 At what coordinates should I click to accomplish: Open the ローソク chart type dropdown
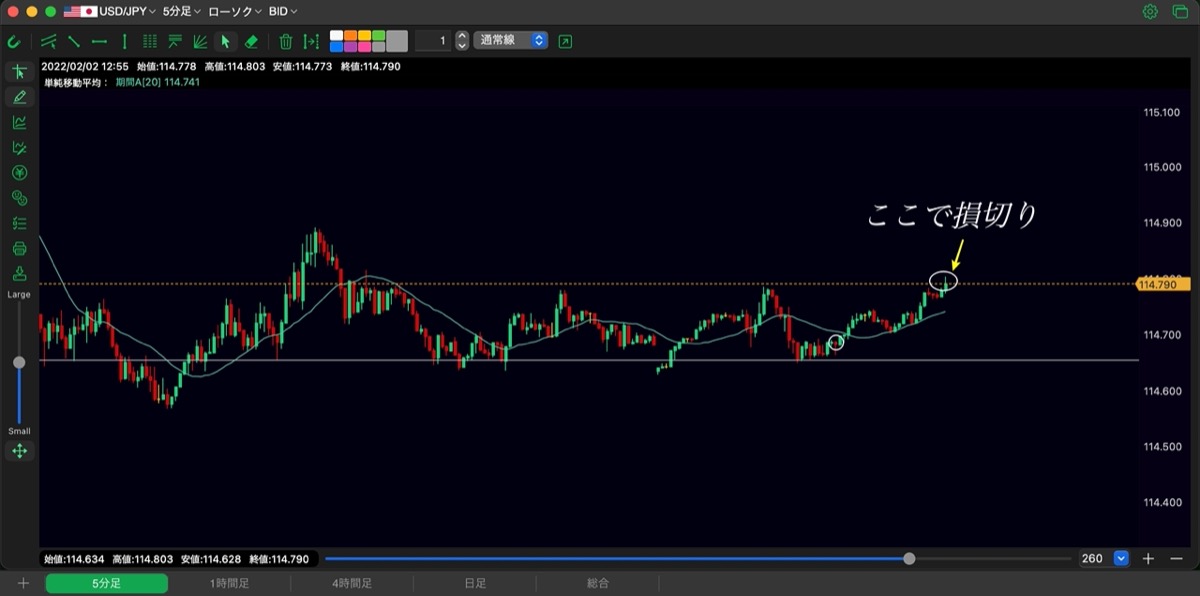235,12
